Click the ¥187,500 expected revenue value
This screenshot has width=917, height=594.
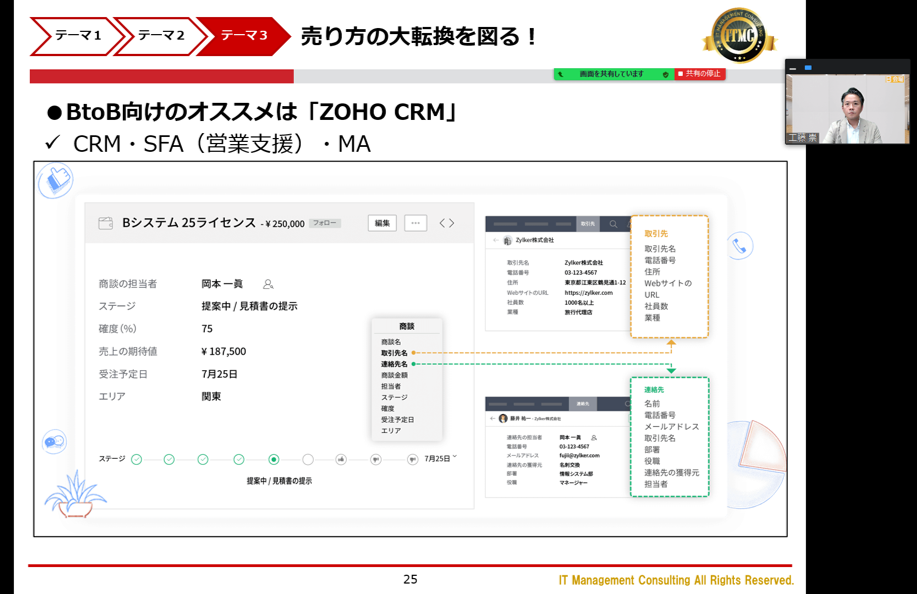pyautogui.click(x=223, y=351)
